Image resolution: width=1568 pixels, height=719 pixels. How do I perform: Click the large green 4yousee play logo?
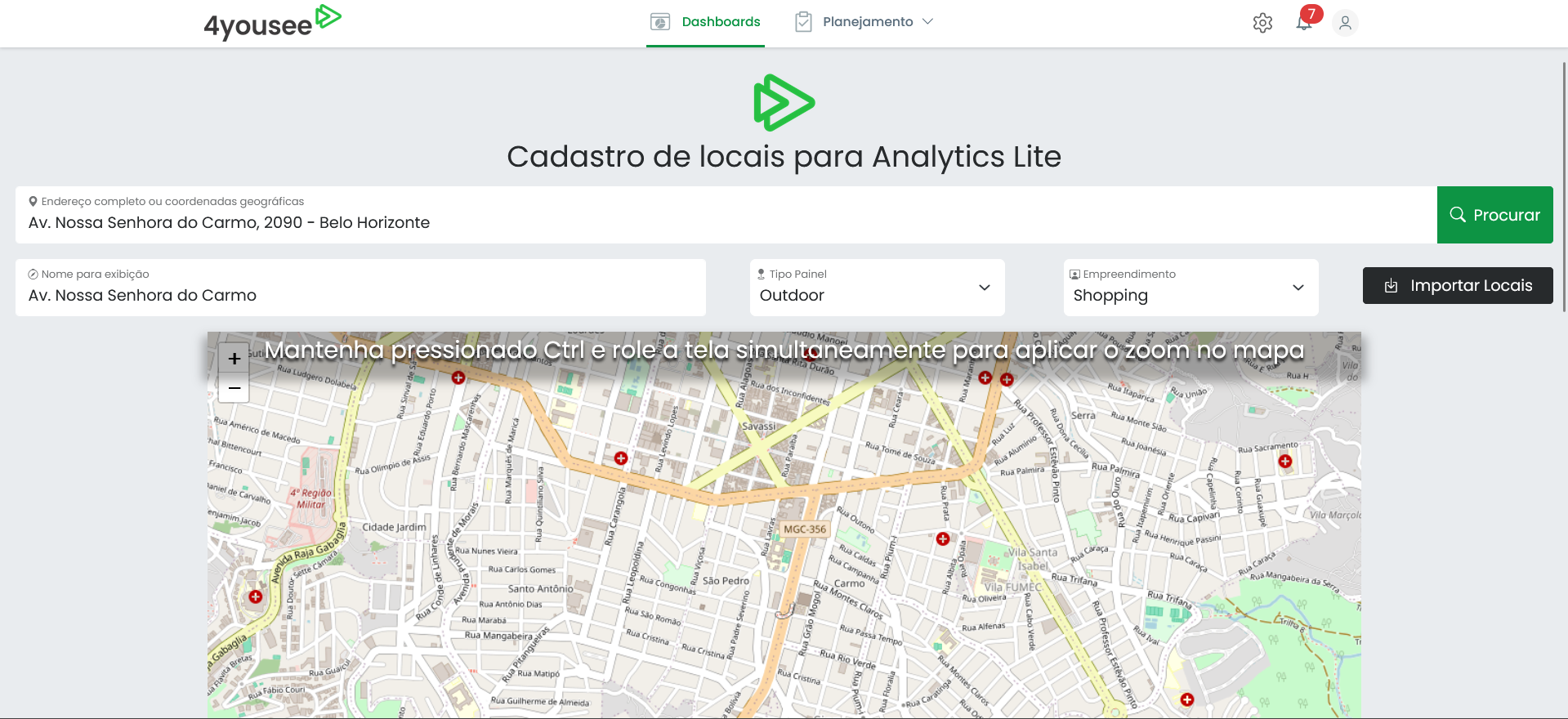pyautogui.click(x=784, y=103)
